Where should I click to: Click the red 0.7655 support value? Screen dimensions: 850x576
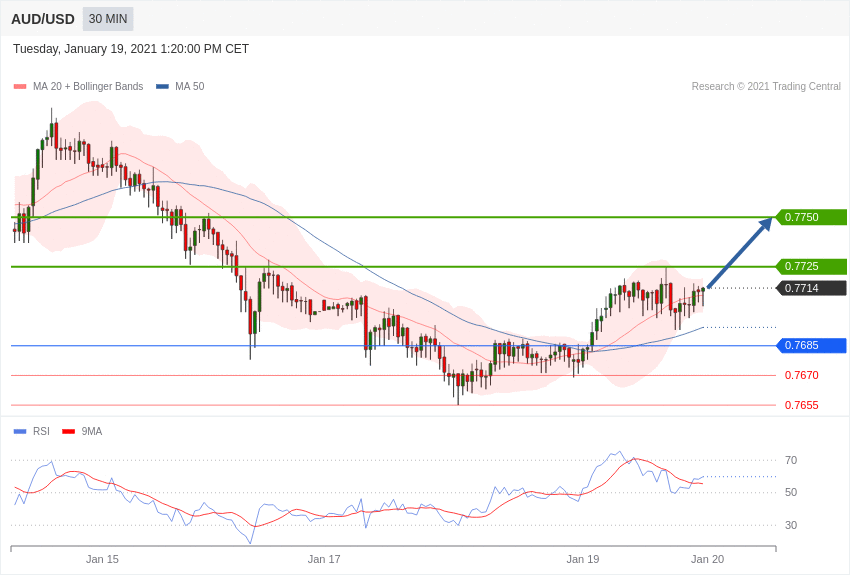pyautogui.click(x=802, y=405)
